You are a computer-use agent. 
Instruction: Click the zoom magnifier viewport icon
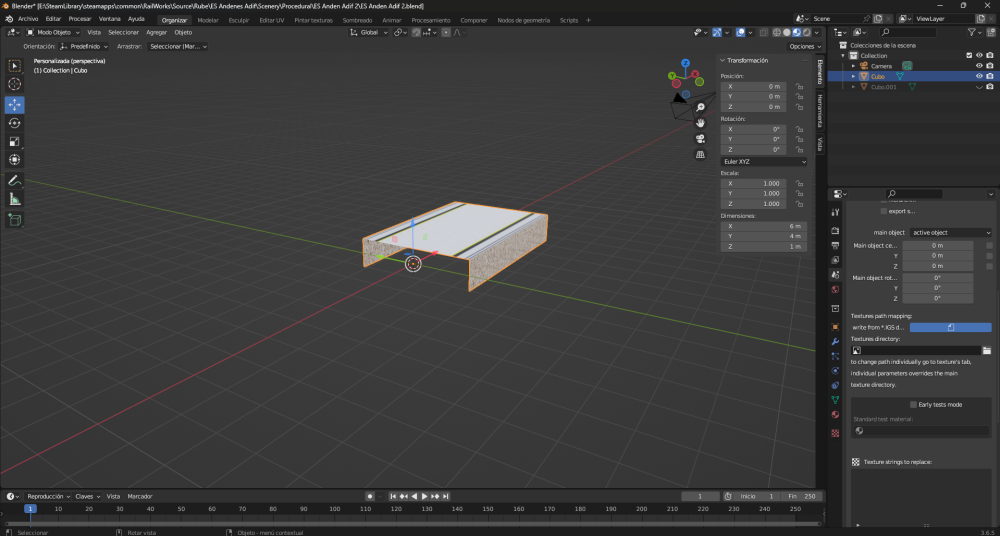[701, 107]
